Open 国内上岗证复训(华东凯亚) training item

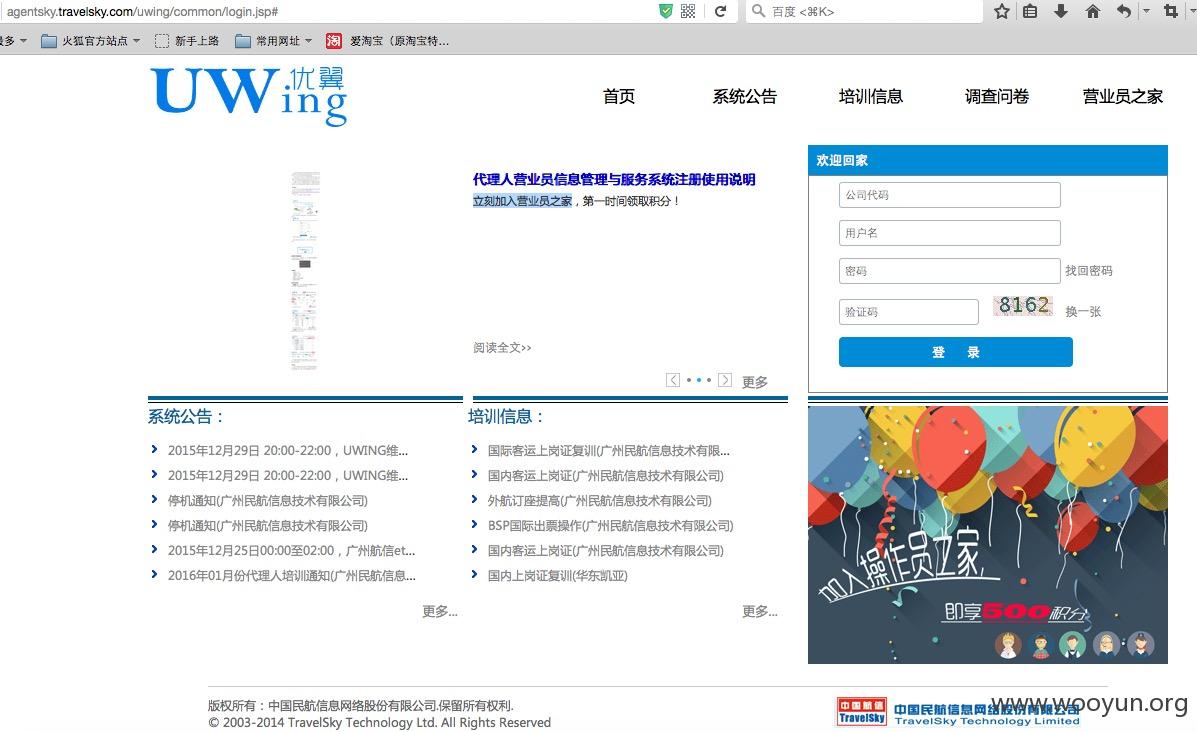coord(557,576)
